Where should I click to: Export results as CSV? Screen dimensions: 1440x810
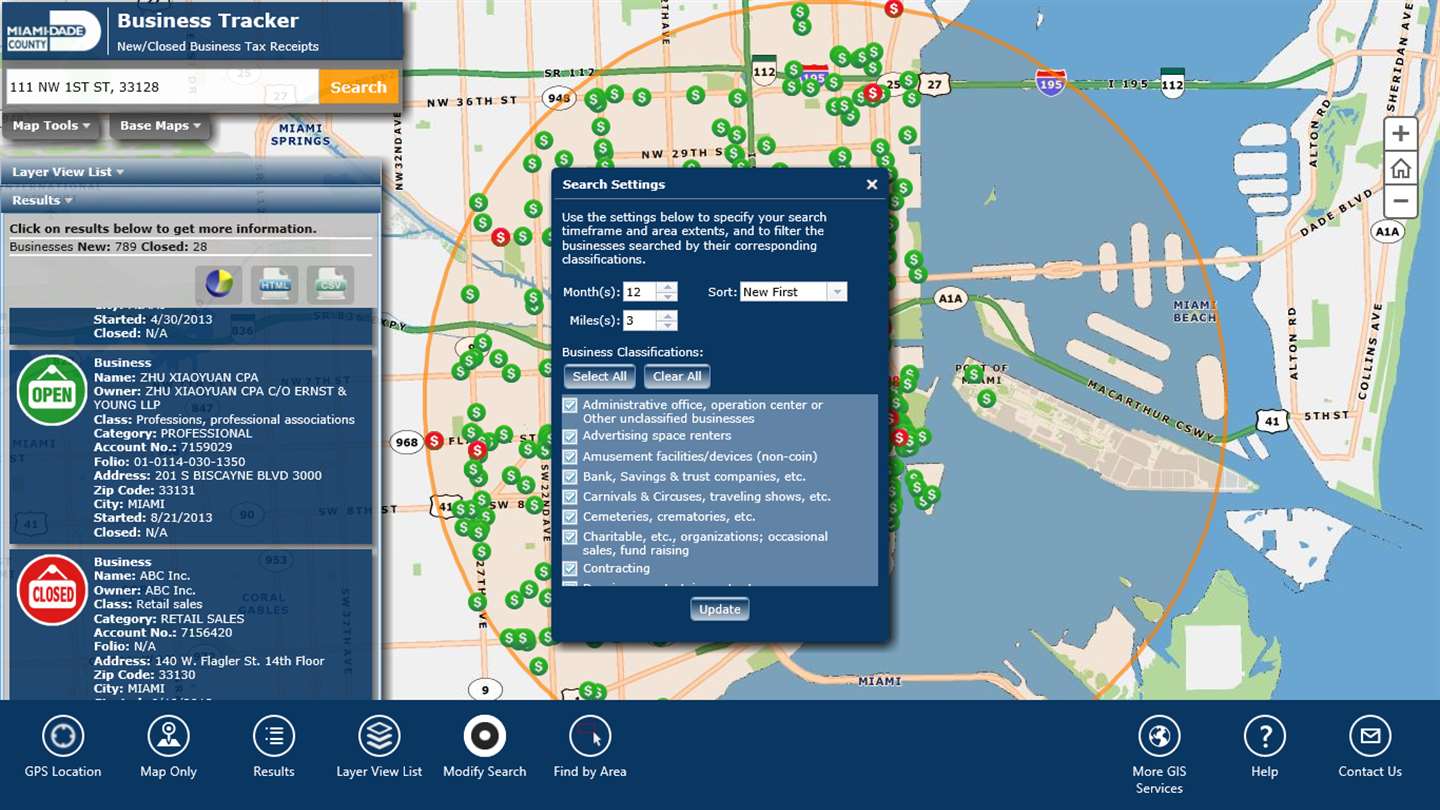click(330, 285)
